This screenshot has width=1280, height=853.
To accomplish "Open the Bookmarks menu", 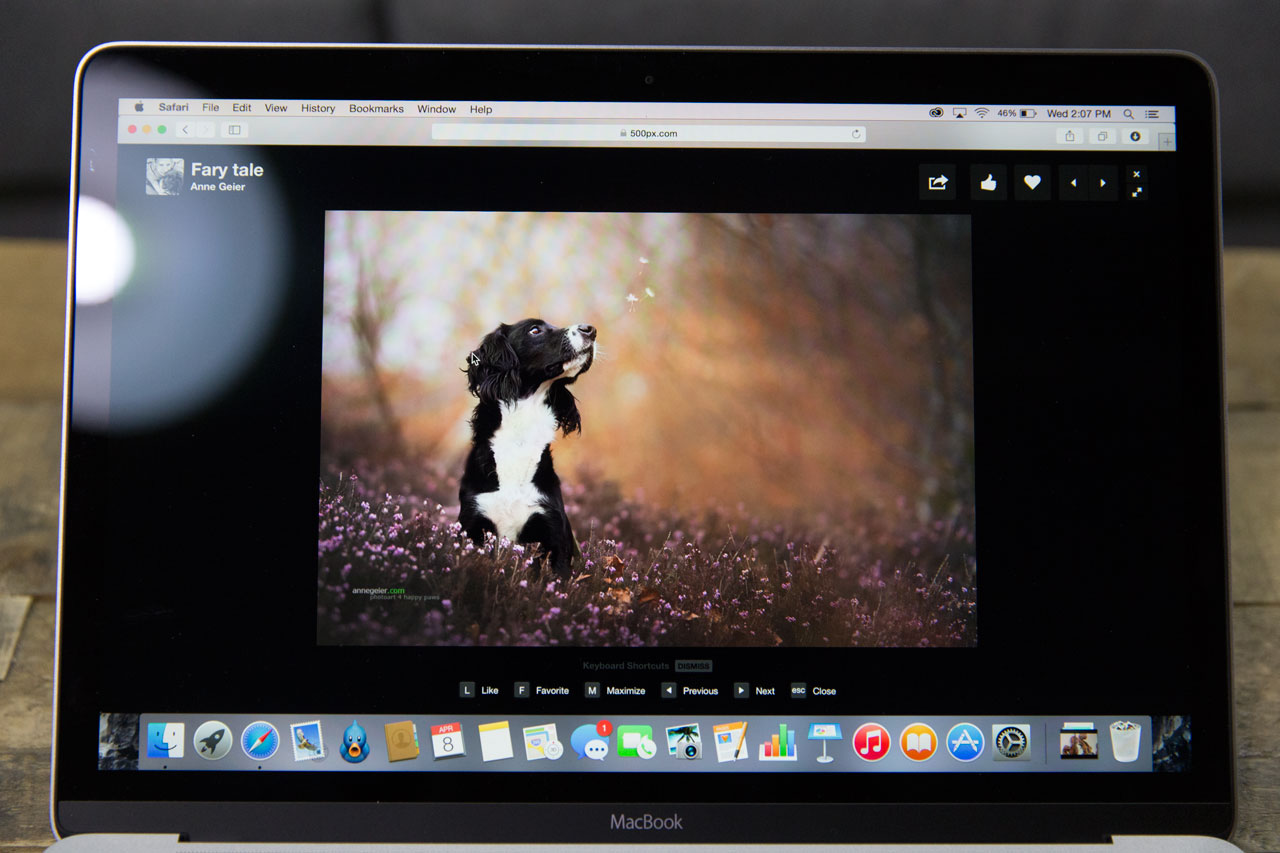I will 376,109.
